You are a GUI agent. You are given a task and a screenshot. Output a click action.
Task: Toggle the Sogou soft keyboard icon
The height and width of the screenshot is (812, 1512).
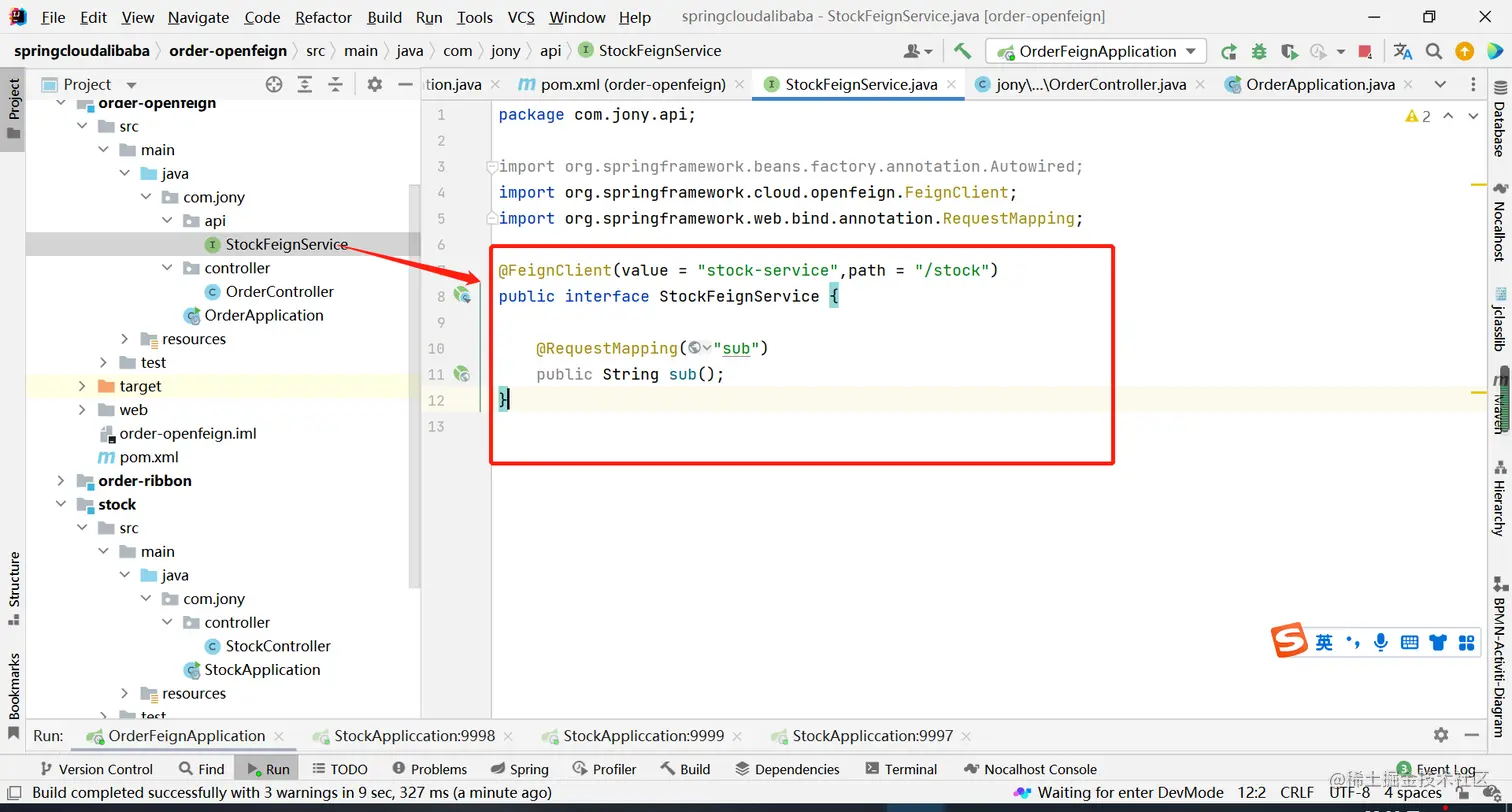(x=1410, y=642)
